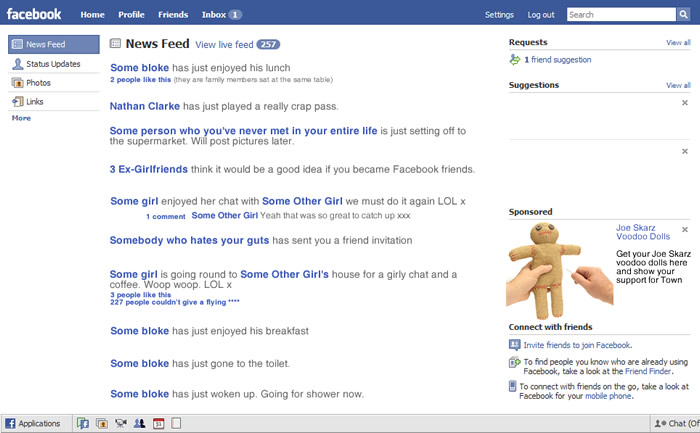Select News Feed filter in sidebar
700x433 pixels.
(x=54, y=44)
